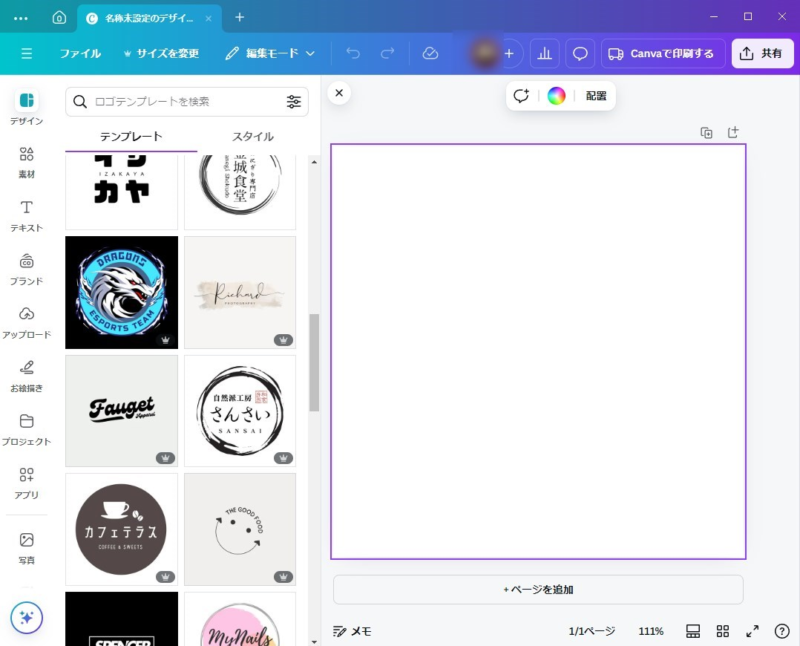This screenshot has width=800, height=646.
Task: Open the アップロード uploads panel
Action: pos(27,321)
